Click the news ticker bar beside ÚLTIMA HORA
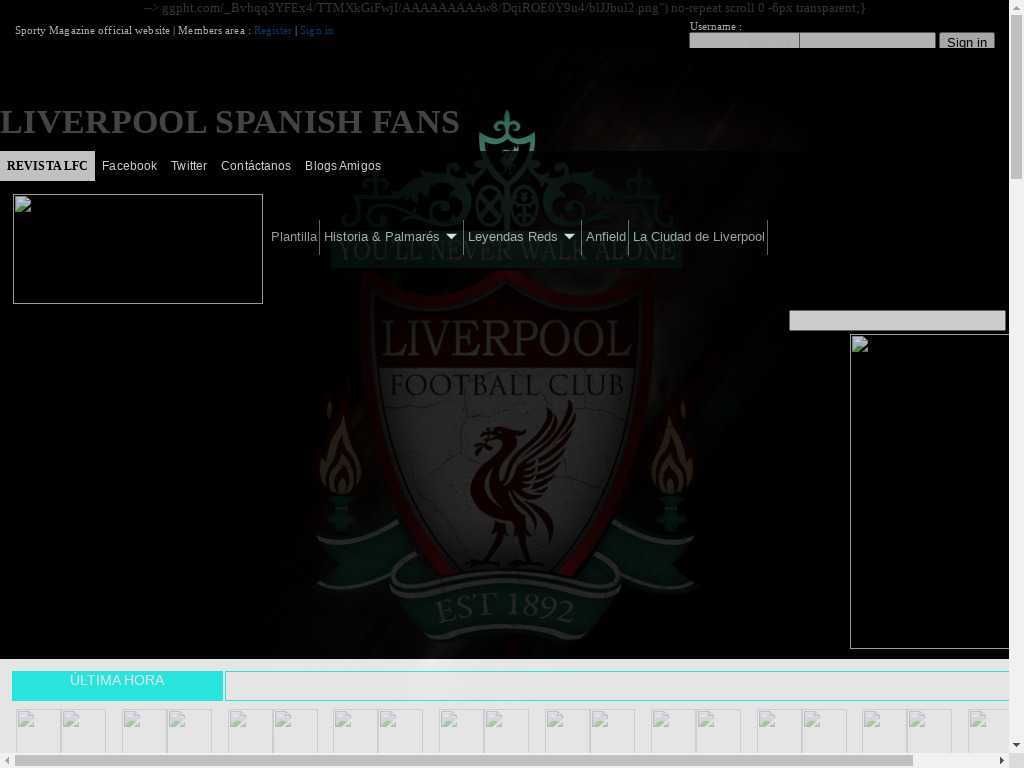Image resolution: width=1024 pixels, height=768 pixels. [616, 686]
